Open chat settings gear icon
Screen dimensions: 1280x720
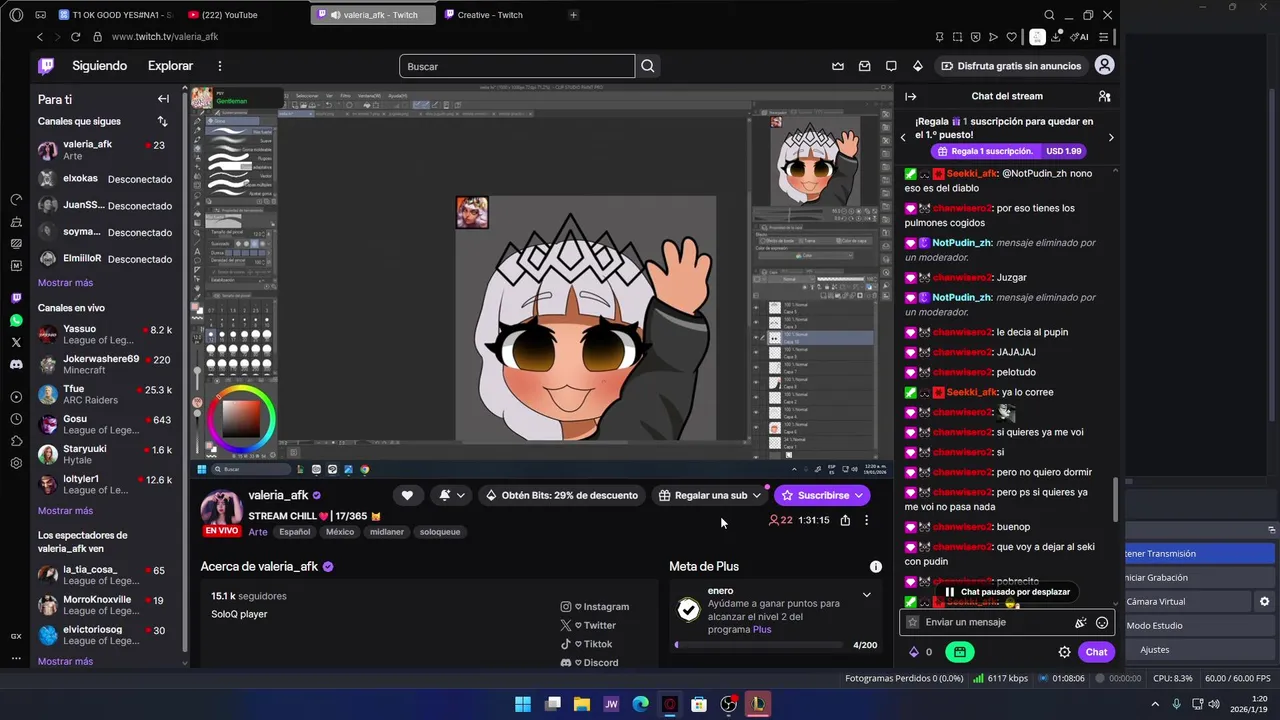[x=1064, y=652]
